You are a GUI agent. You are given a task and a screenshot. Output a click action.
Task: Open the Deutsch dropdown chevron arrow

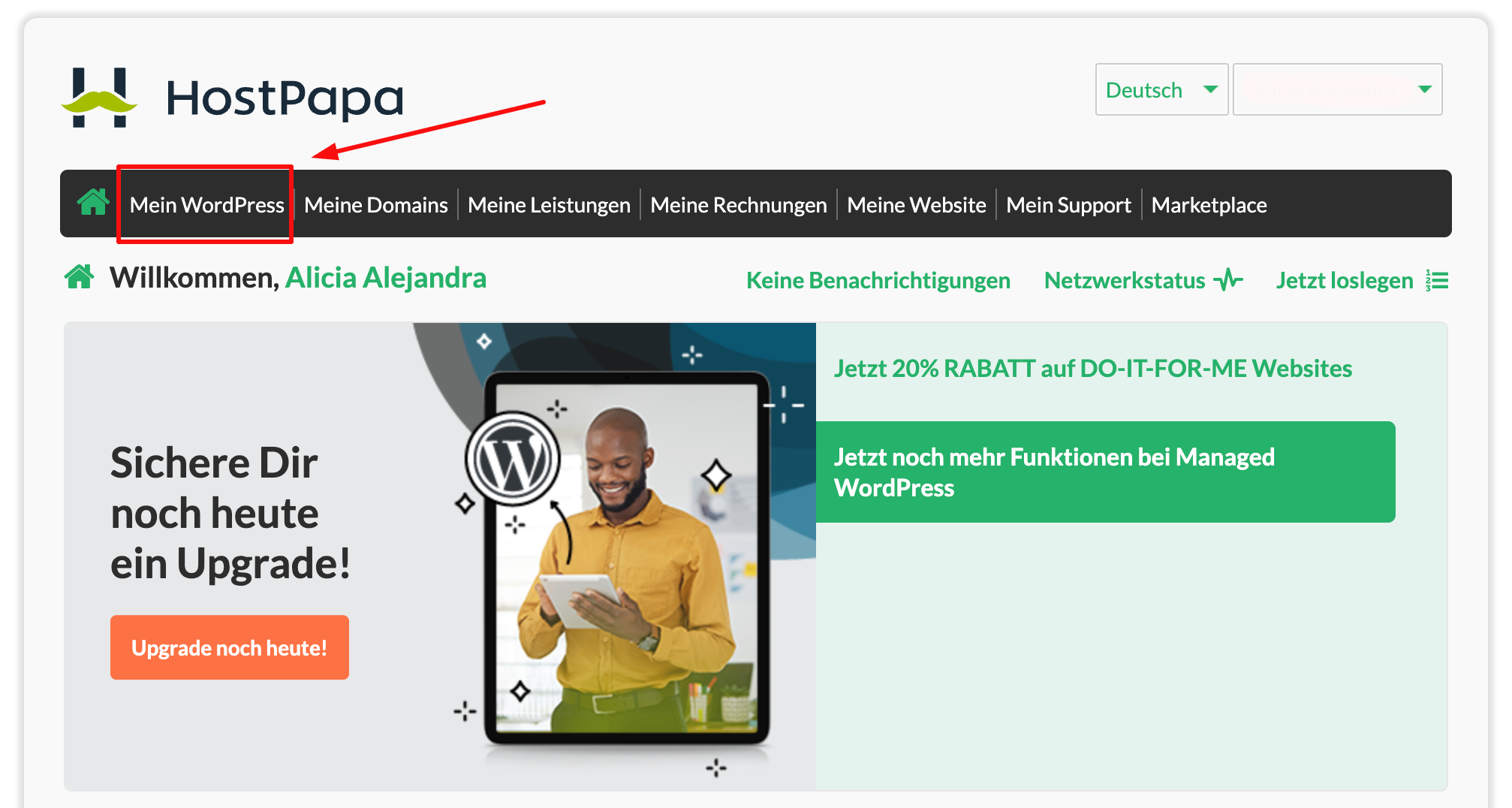[x=1211, y=89]
